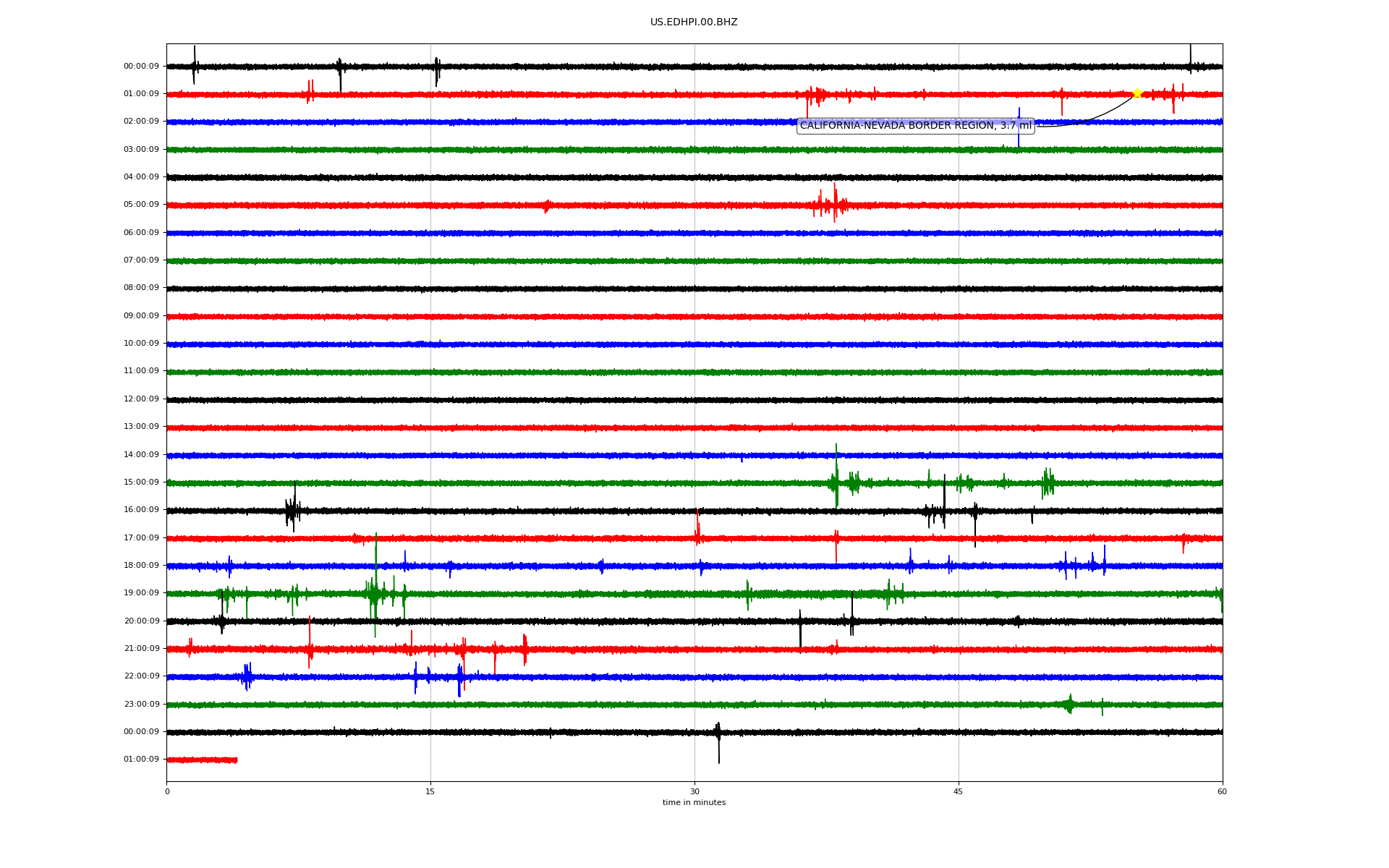
Task: Select the 07:00:09 time label
Action: 141,260
